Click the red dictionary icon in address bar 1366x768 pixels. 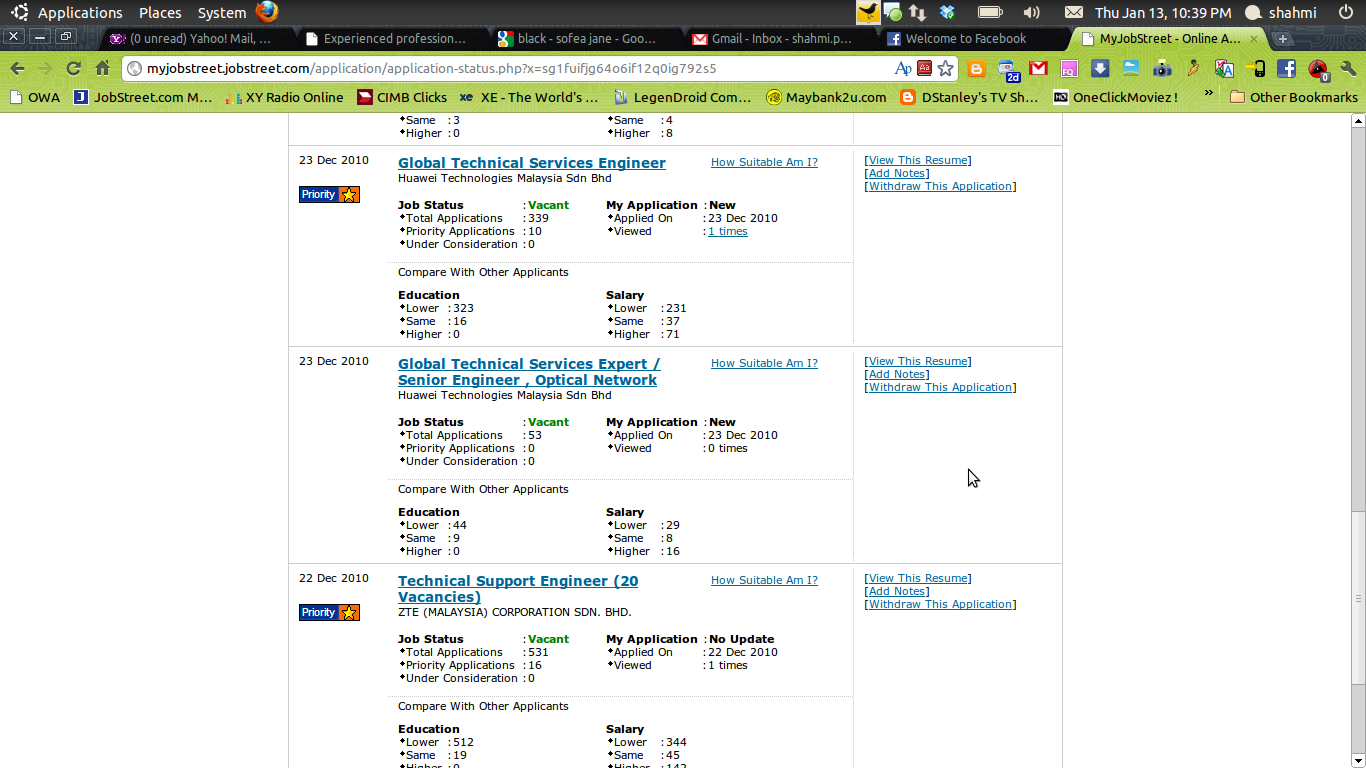click(x=925, y=68)
